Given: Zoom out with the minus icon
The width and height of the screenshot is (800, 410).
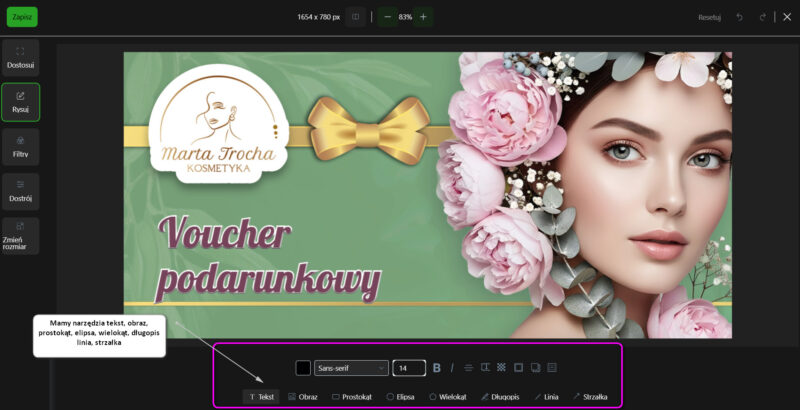Looking at the screenshot, I should (387, 17).
